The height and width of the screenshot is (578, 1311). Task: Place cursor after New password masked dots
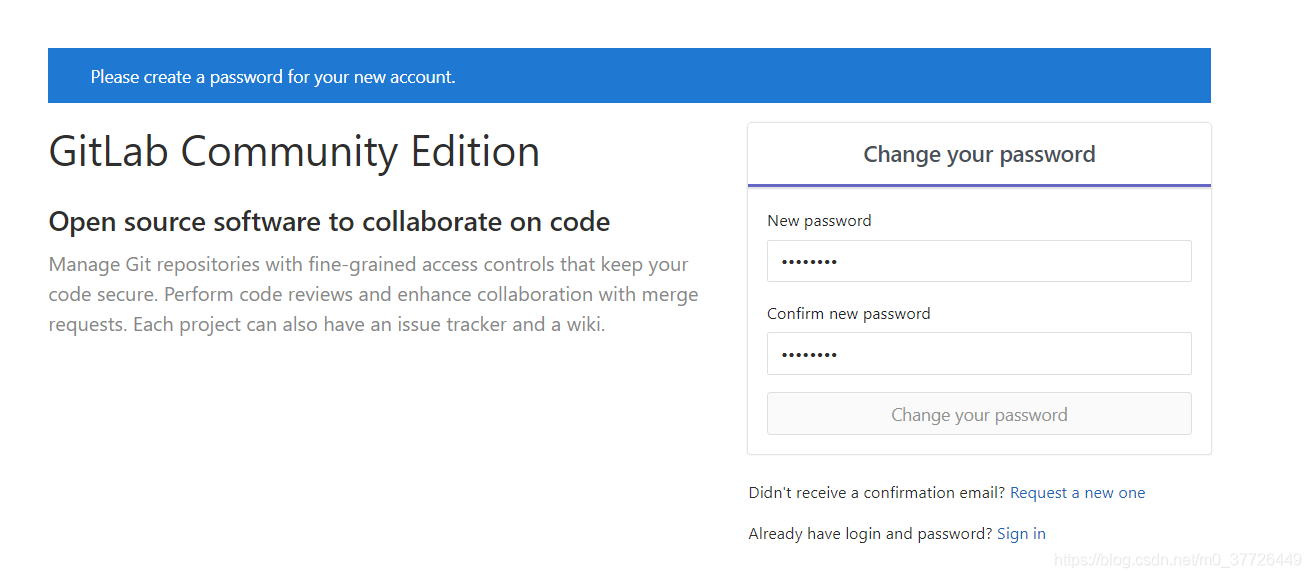tap(840, 262)
